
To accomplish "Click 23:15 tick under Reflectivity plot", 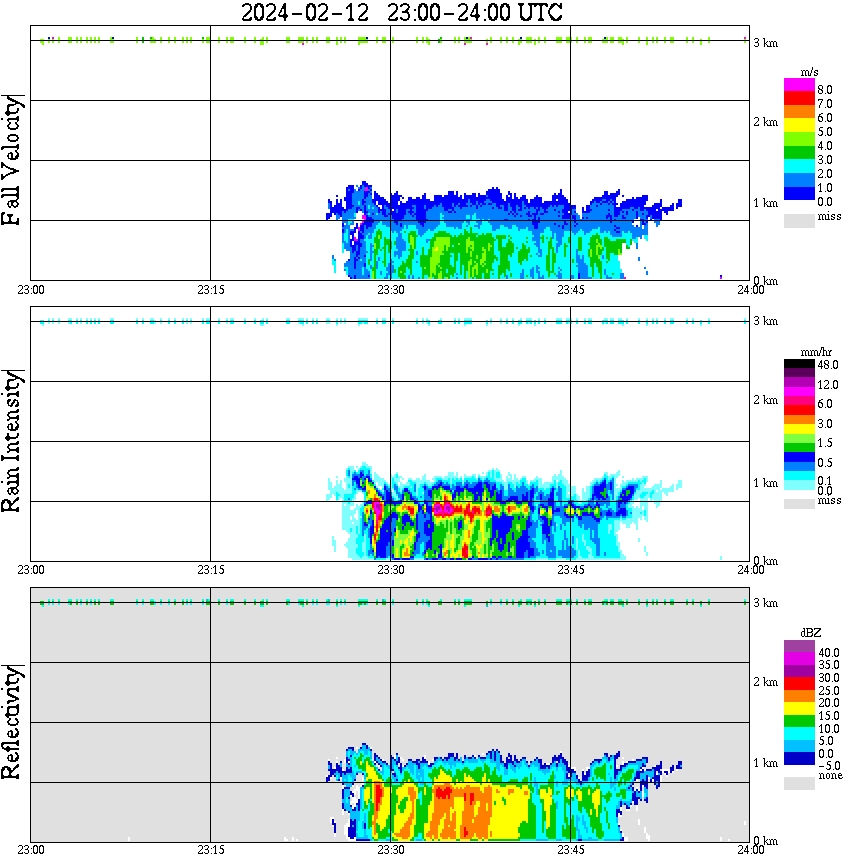I will pos(211,849).
